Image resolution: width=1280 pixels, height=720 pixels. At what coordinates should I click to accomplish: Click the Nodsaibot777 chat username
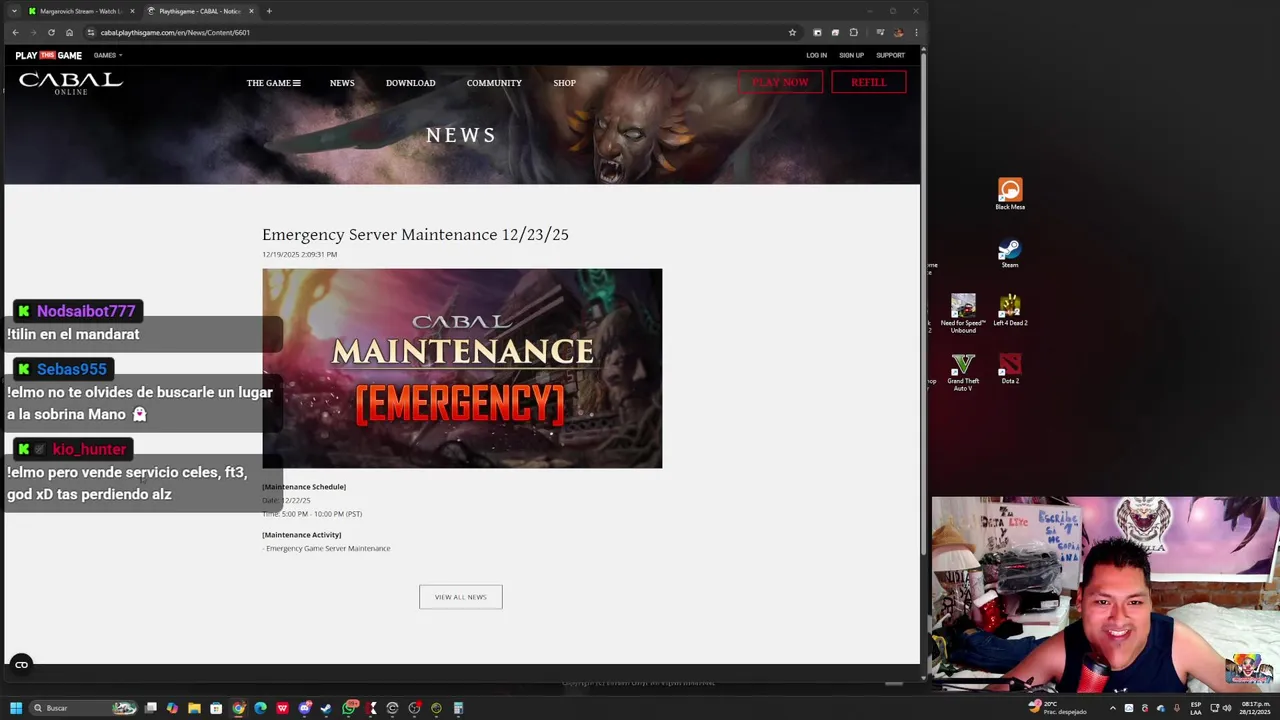coord(86,311)
